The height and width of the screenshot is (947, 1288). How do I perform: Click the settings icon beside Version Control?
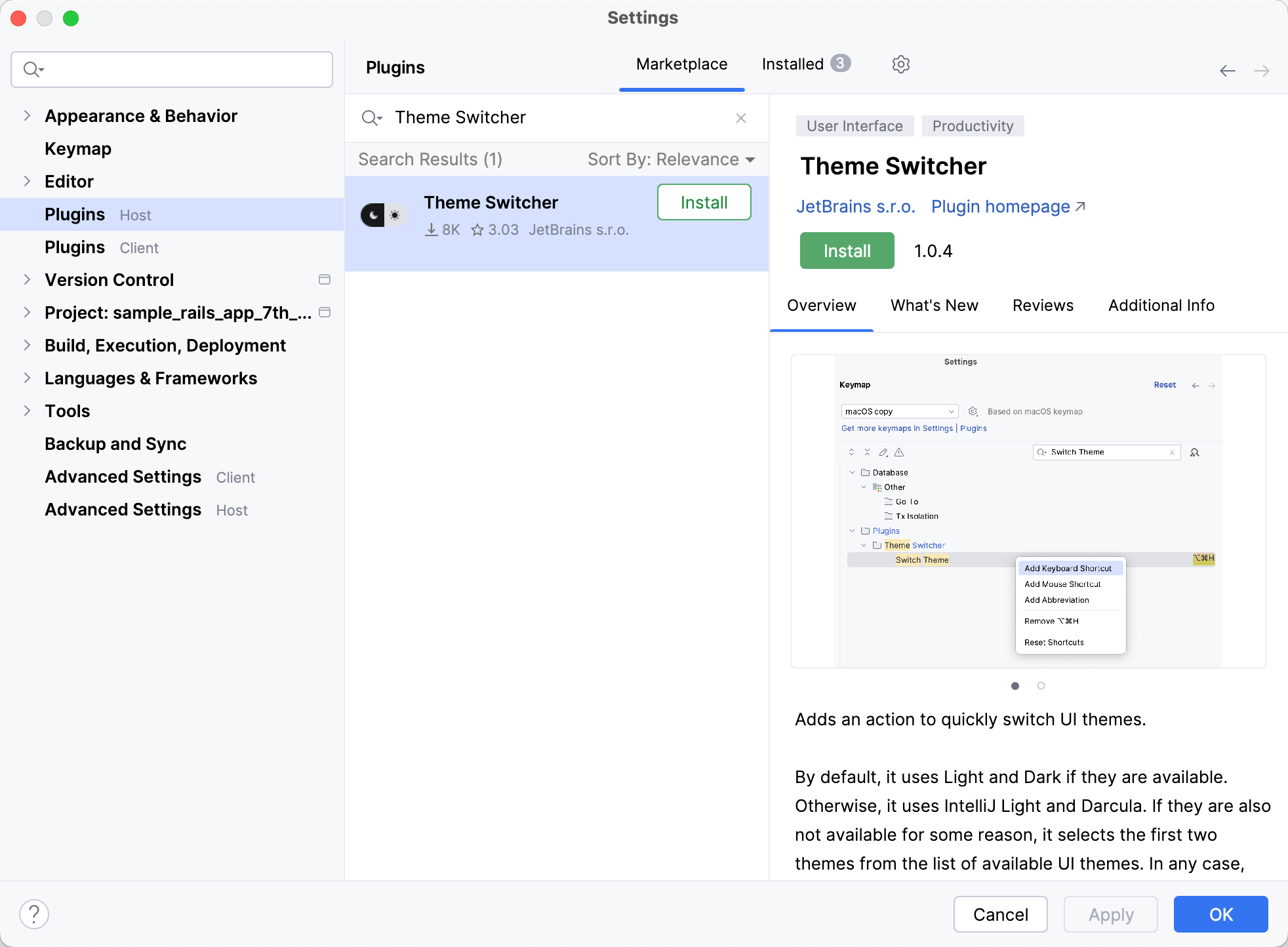[x=325, y=279]
